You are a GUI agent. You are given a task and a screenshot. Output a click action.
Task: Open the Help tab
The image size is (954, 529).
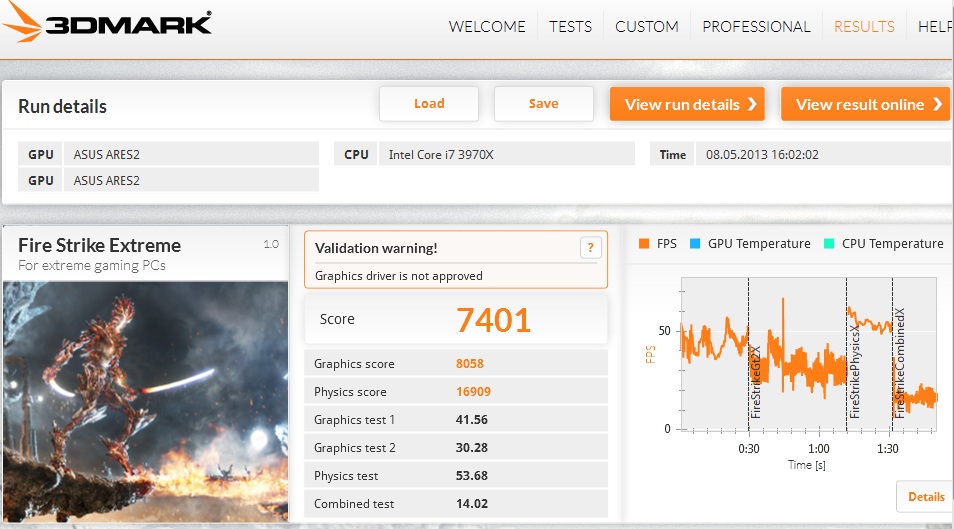click(x=936, y=27)
